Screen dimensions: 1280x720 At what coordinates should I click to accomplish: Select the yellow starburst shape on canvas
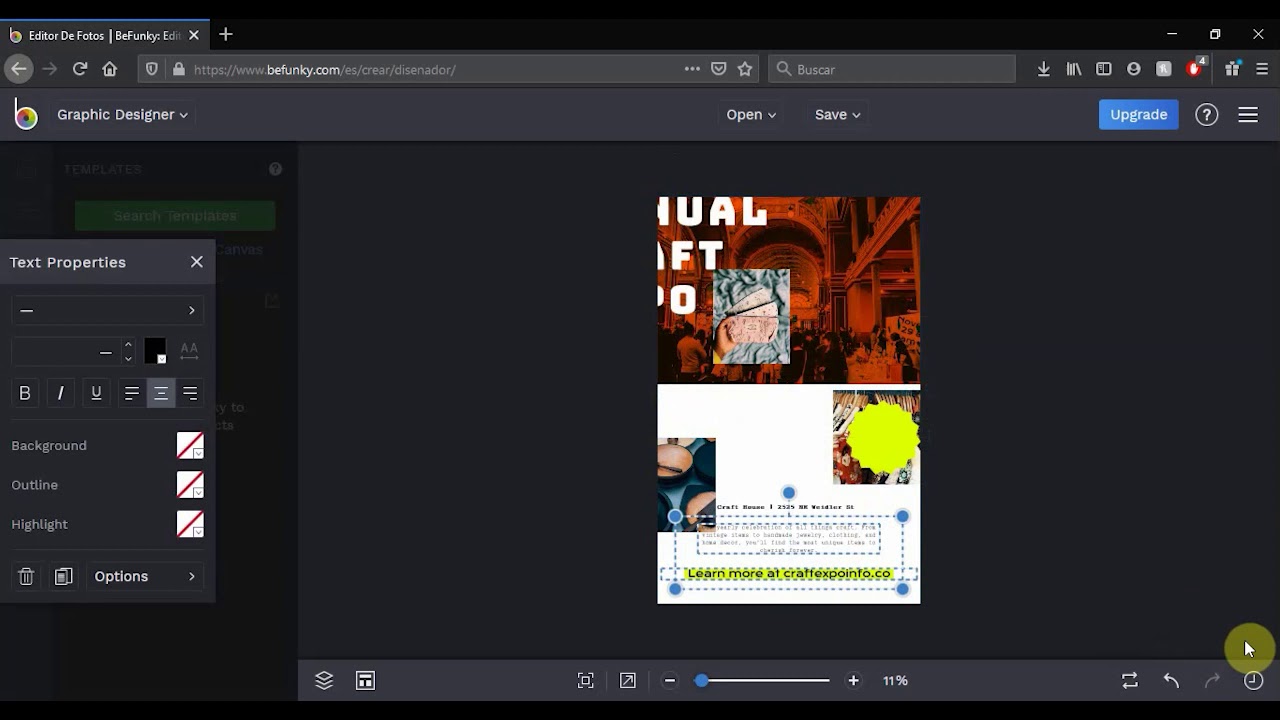coord(882,436)
